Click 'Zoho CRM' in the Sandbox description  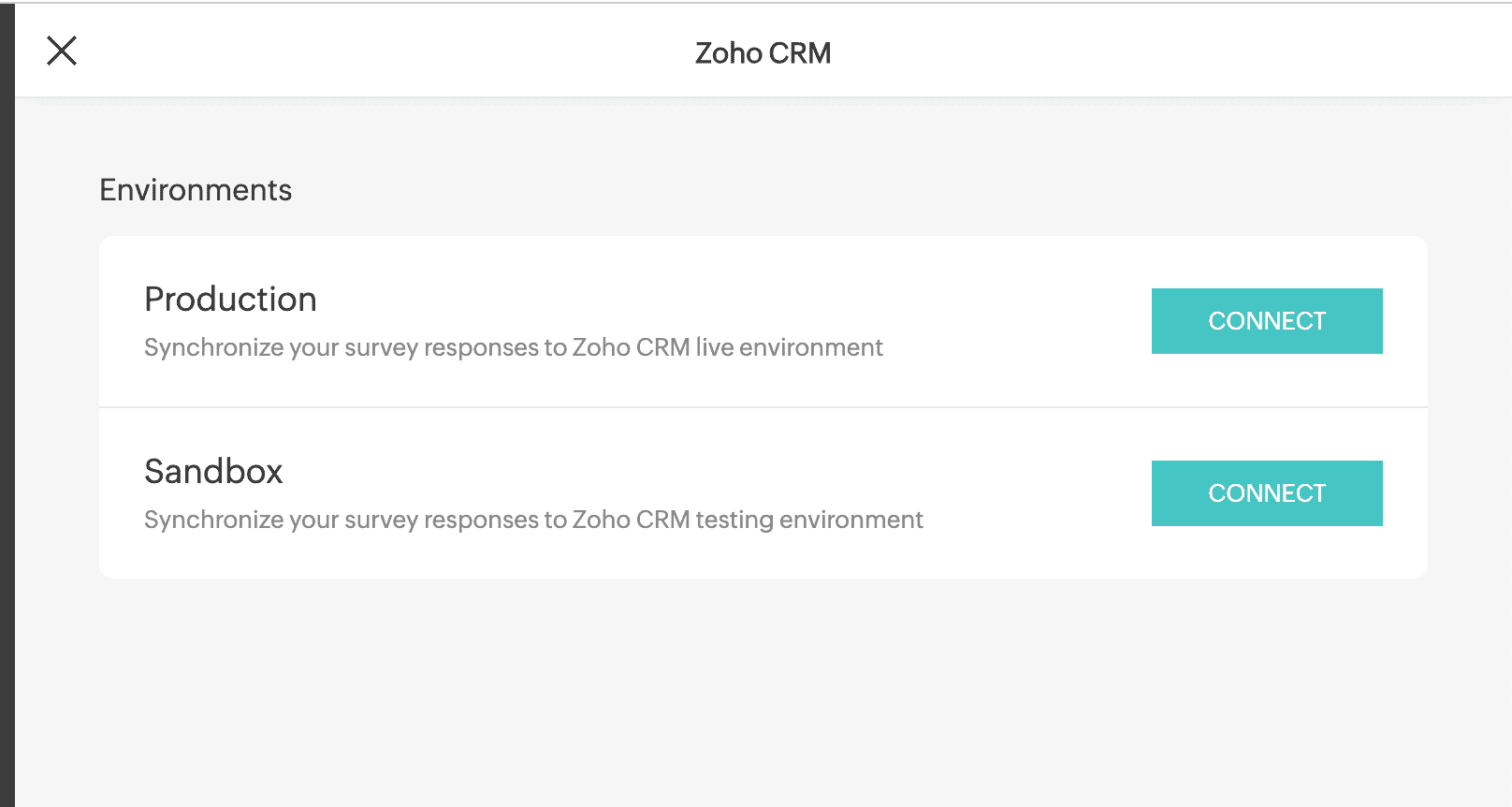[631, 520]
